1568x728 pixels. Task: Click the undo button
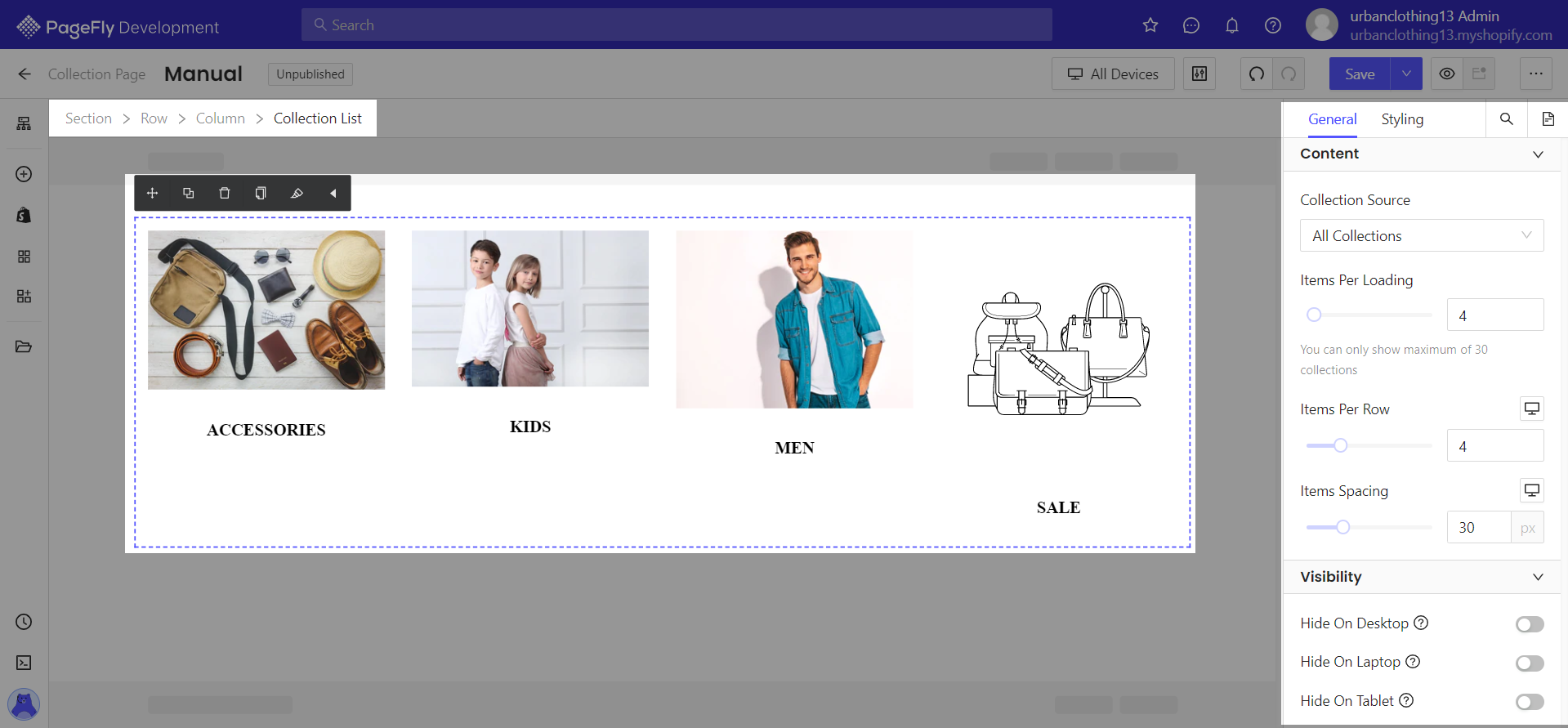pyautogui.click(x=1257, y=74)
